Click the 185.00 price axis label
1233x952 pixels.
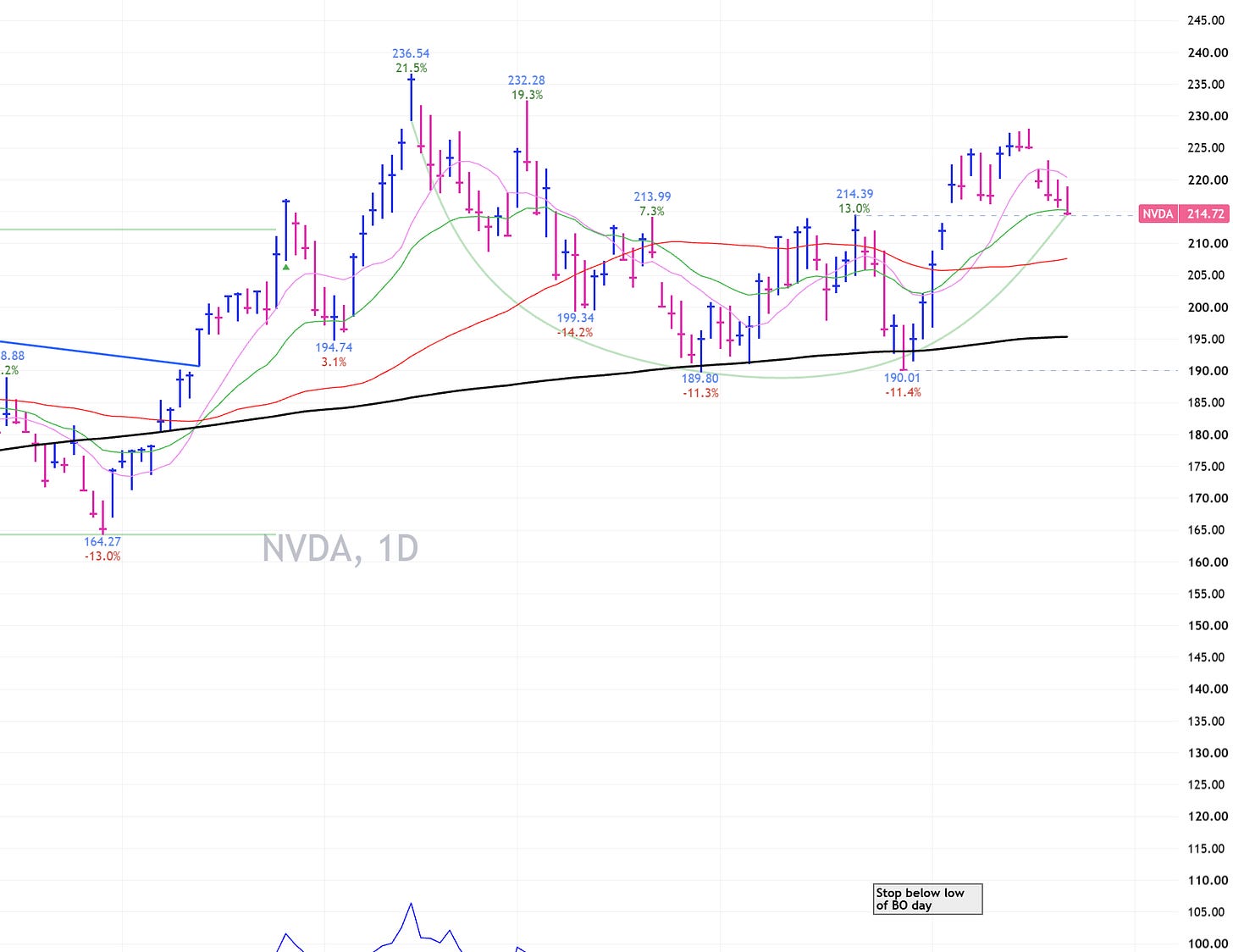(x=1207, y=402)
